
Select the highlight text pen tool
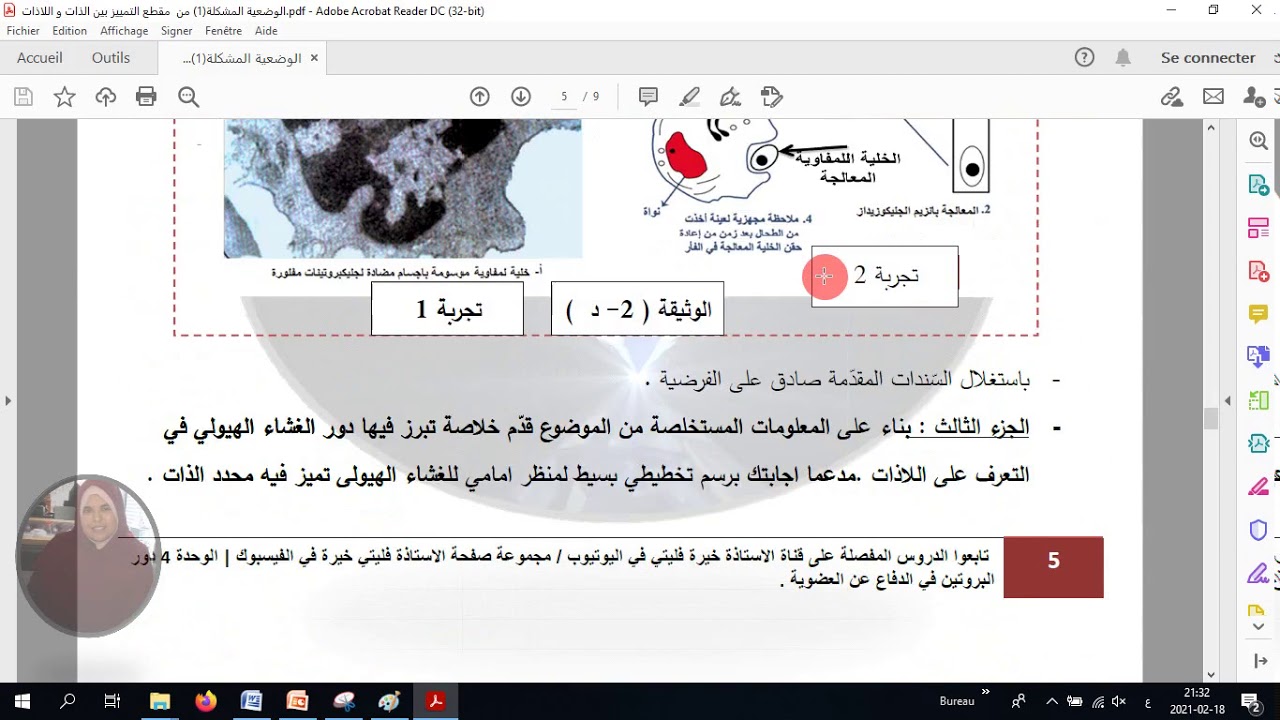(x=689, y=97)
